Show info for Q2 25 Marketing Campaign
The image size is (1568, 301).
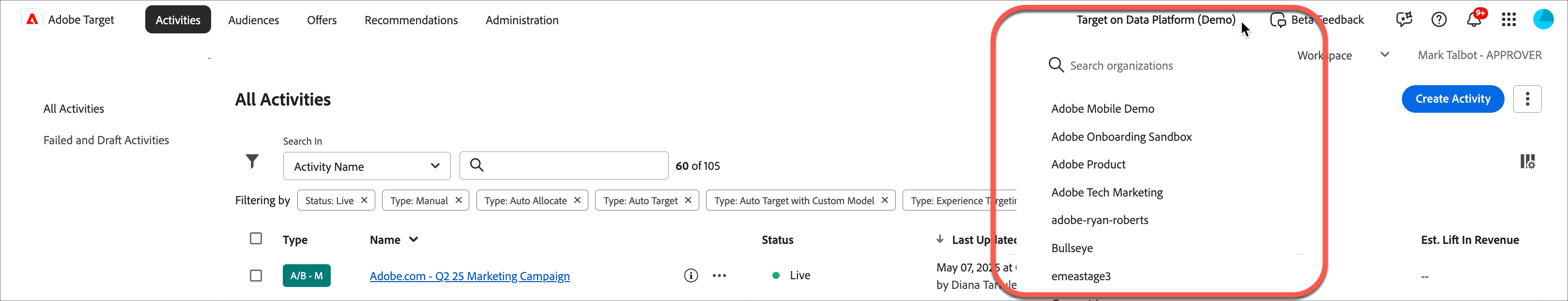pos(690,275)
